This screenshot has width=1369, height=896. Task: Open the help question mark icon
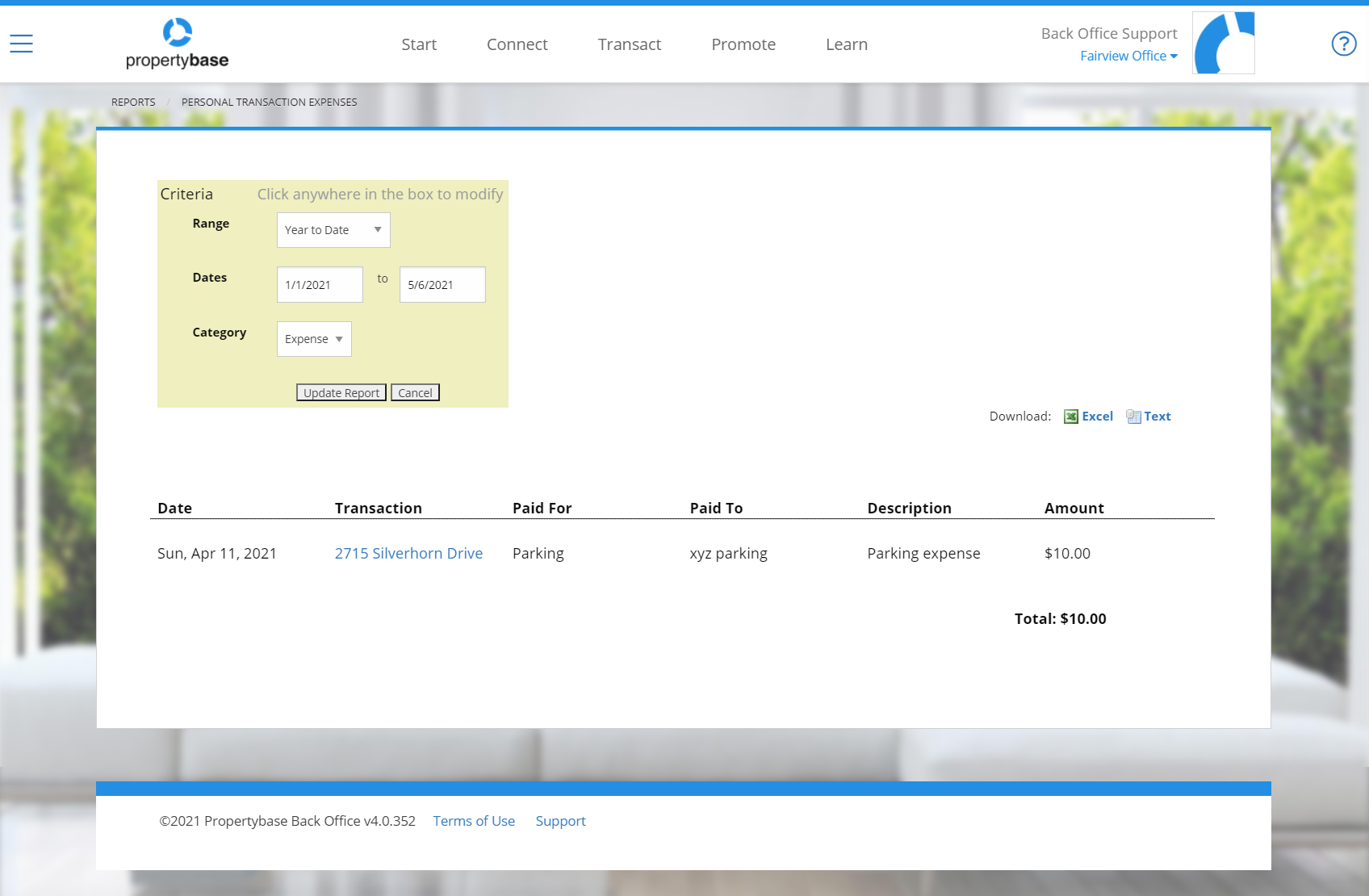(x=1343, y=44)
